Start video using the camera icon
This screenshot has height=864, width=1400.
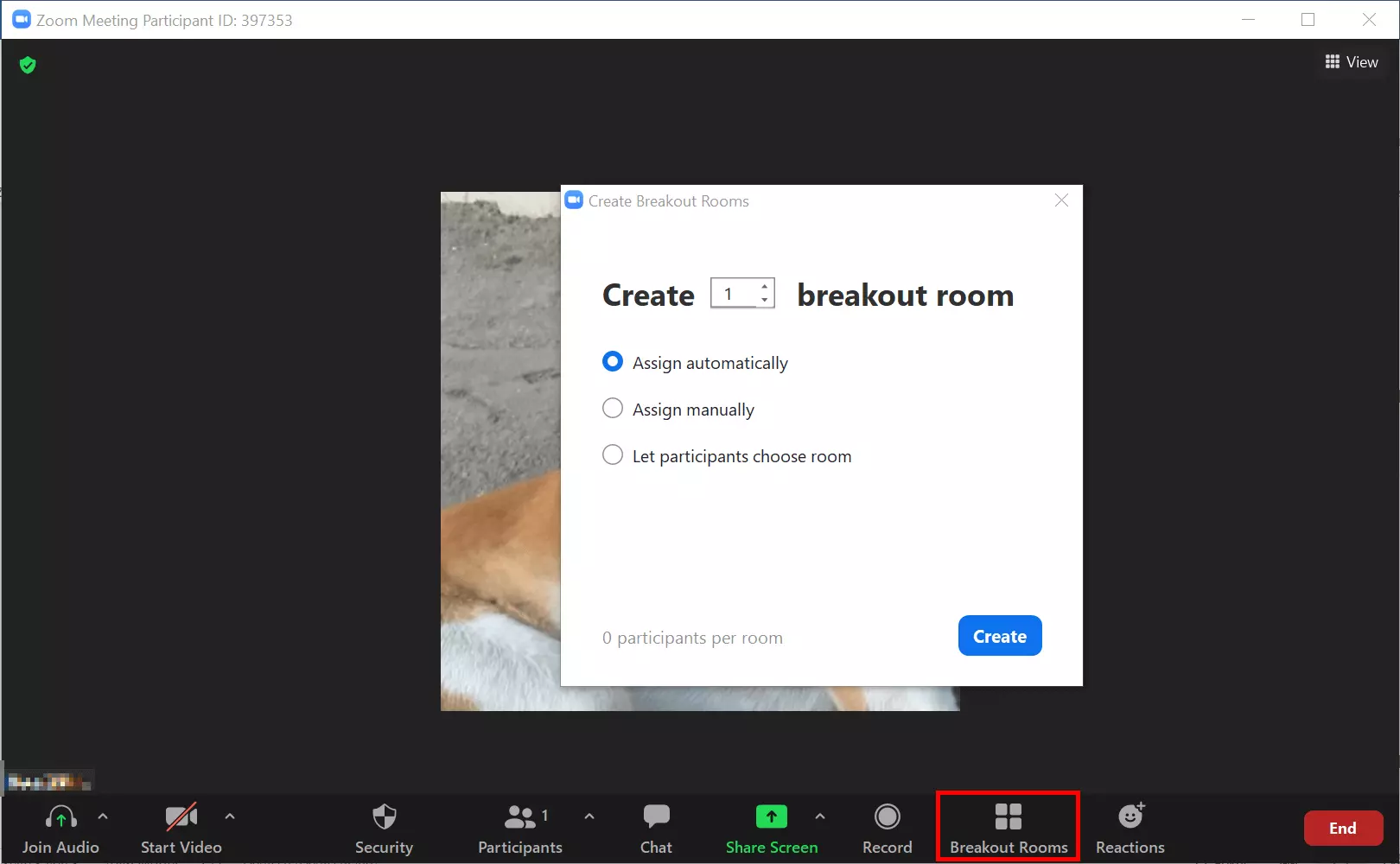pyautogui.click(x=181, y=816)
